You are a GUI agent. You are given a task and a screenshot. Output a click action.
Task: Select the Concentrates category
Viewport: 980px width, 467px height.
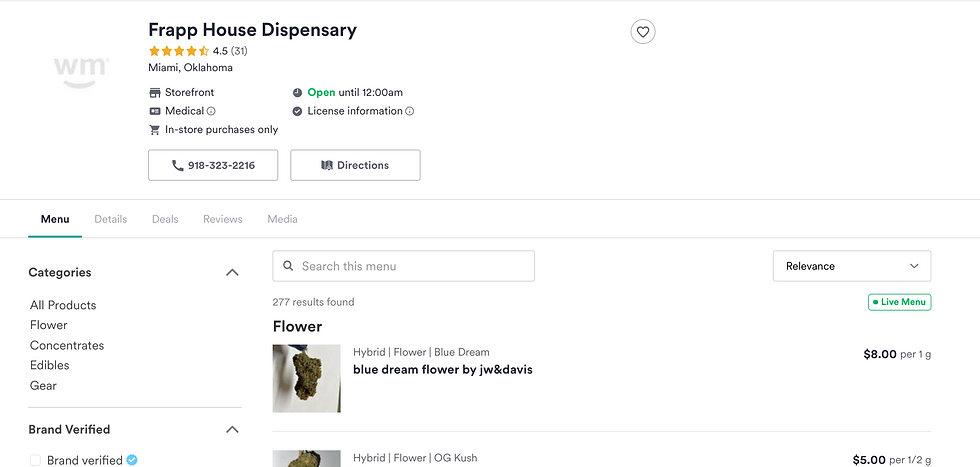pyautogui.click(x=67, y=345)
